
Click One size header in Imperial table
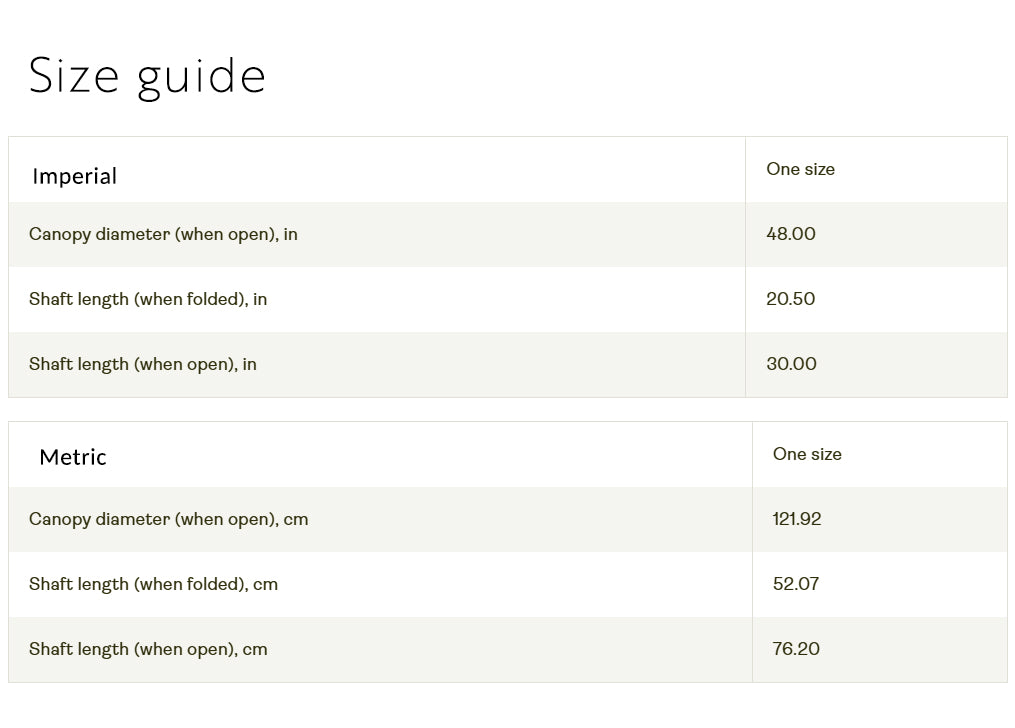click(x=800, y=169)
